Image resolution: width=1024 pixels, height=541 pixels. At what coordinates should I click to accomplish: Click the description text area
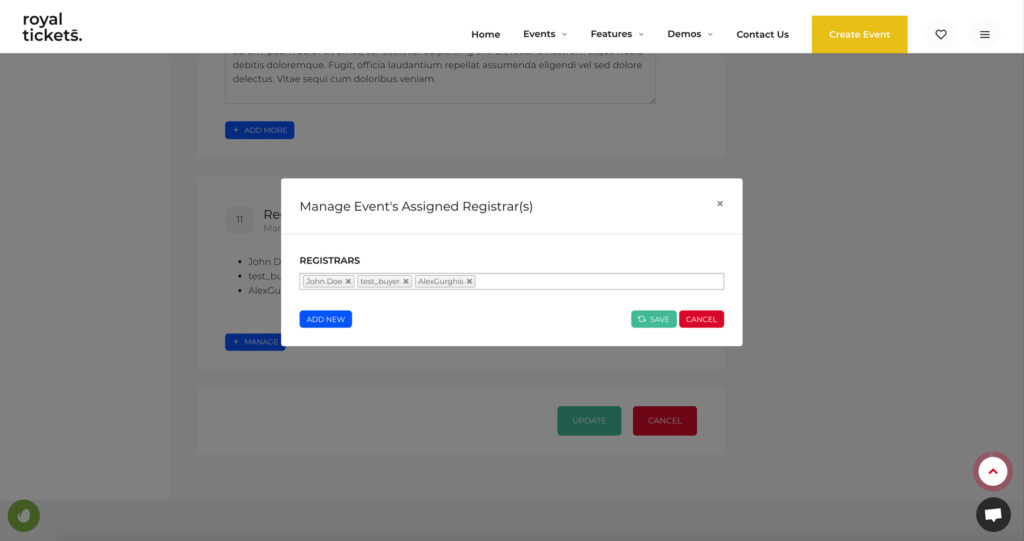click(x=440, y=78)
